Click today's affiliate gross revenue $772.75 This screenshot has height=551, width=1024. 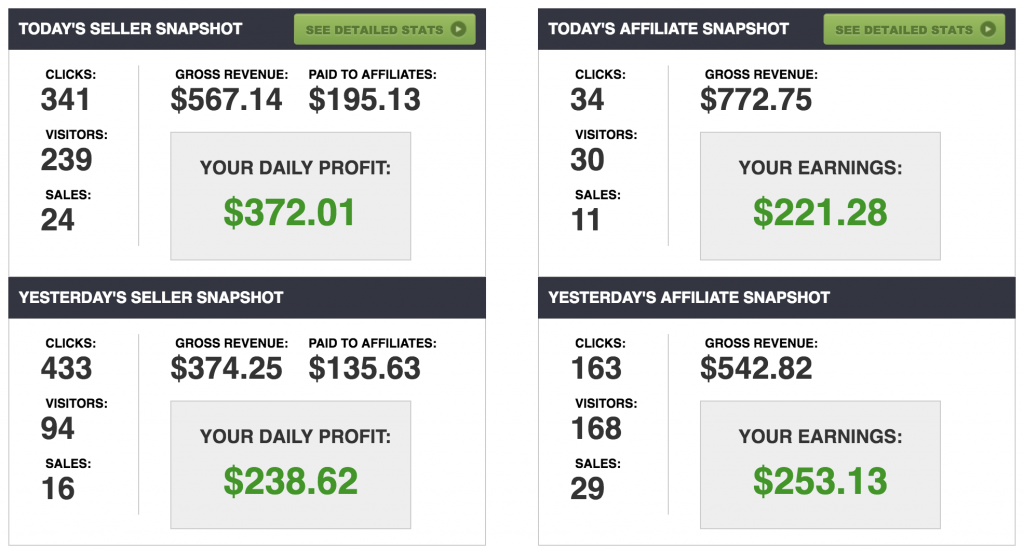pos(756,100)
